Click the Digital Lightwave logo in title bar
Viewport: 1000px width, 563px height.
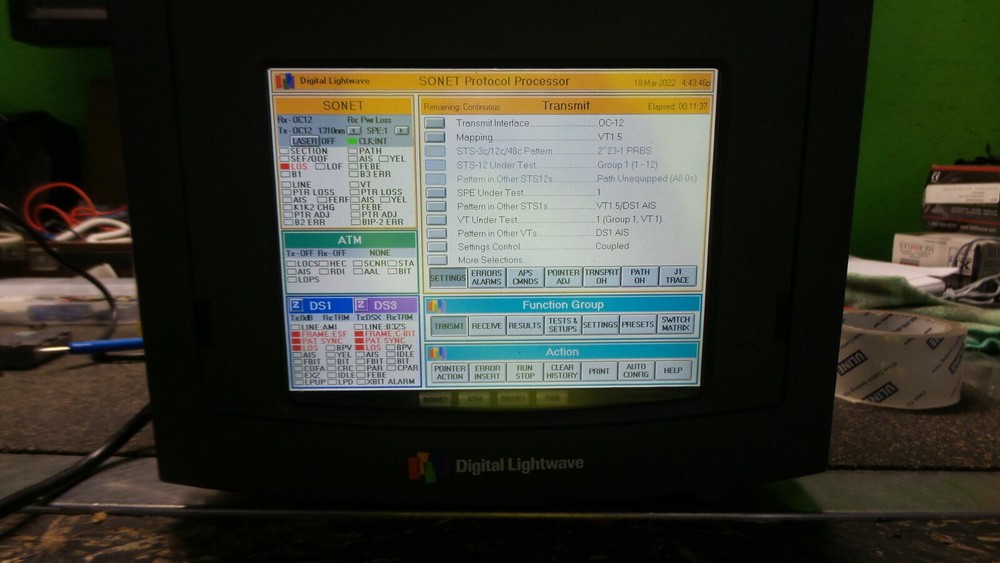coord(284,81)
